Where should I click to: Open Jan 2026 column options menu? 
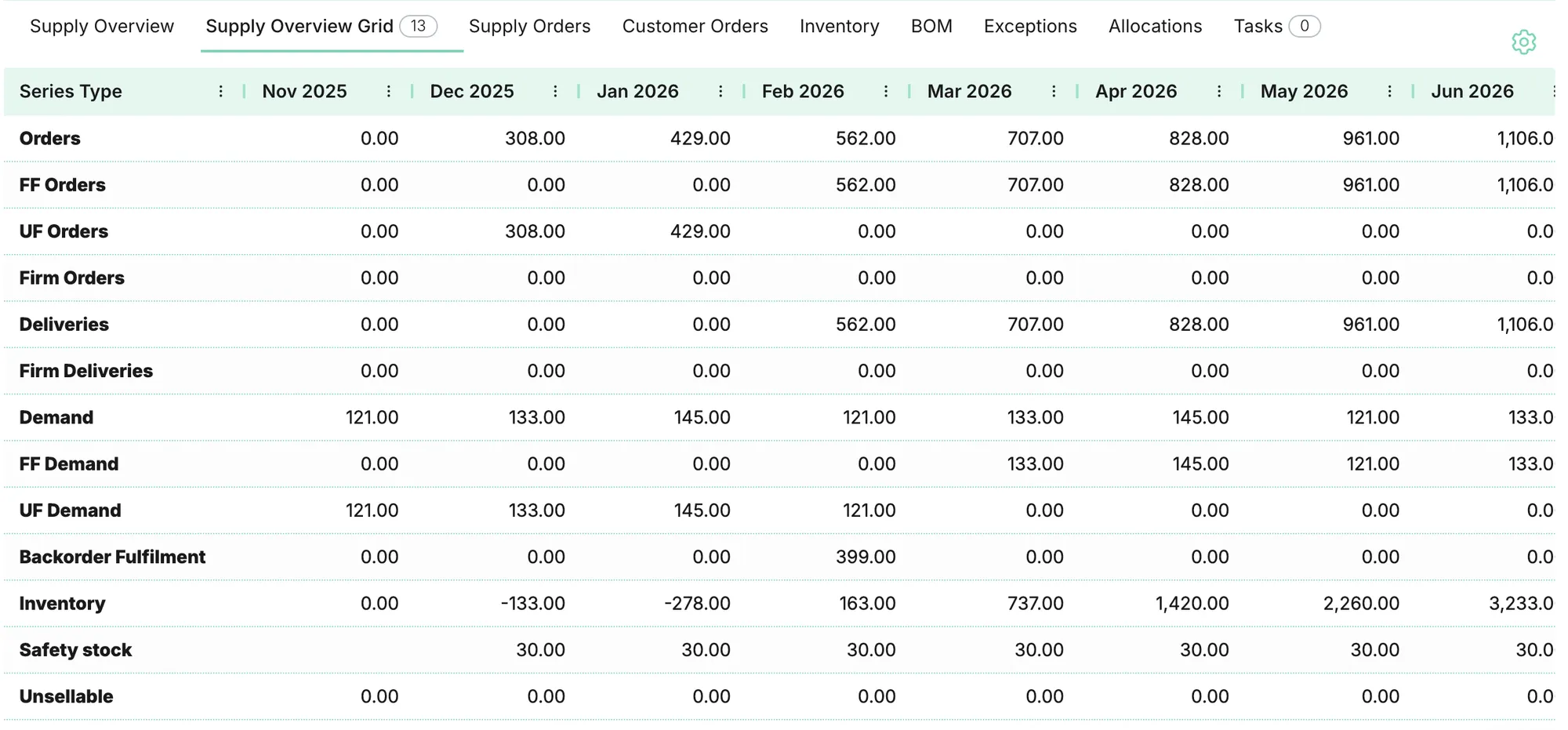(x=720, y=92)
